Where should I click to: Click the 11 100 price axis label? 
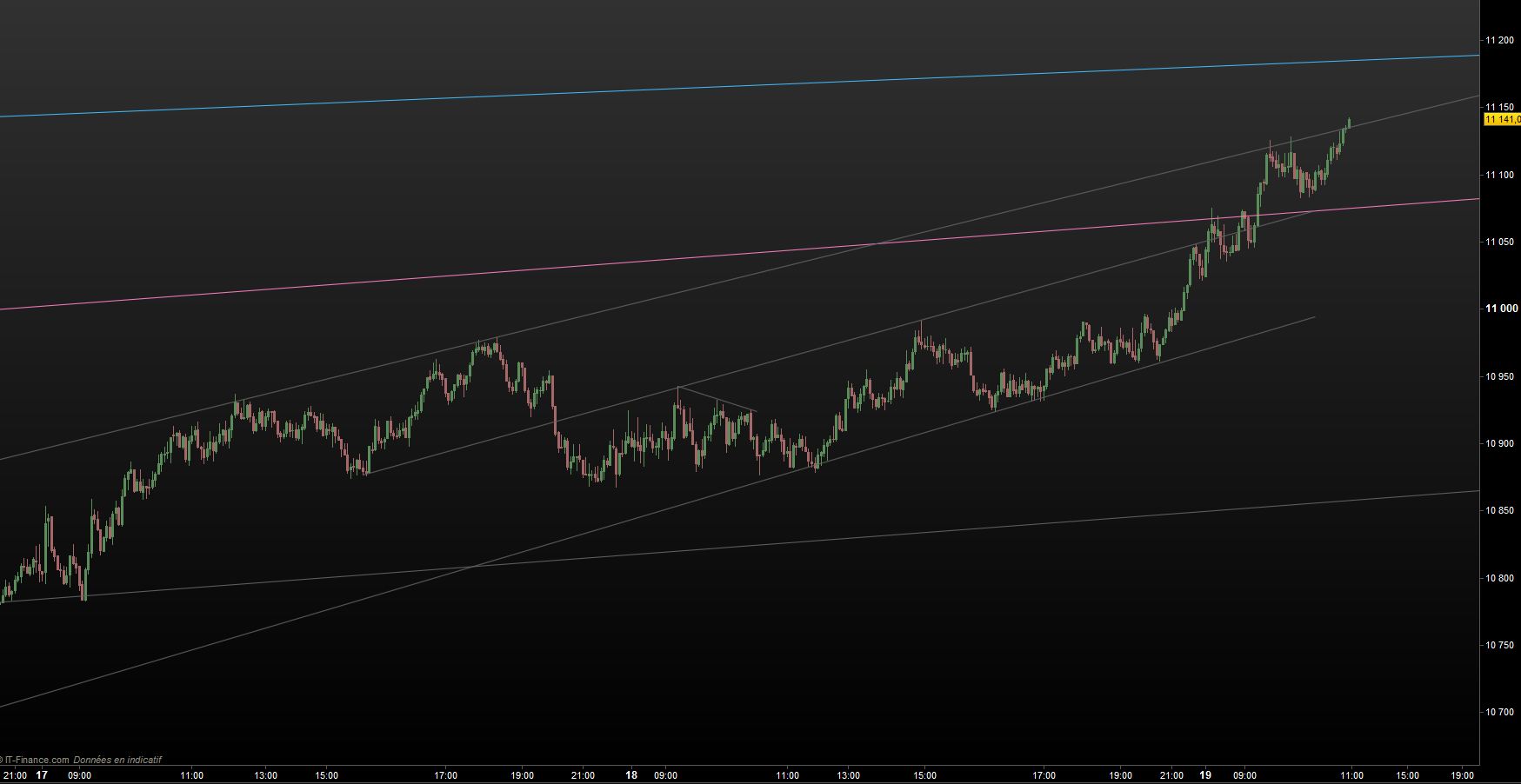click(x=1499, y=175)
